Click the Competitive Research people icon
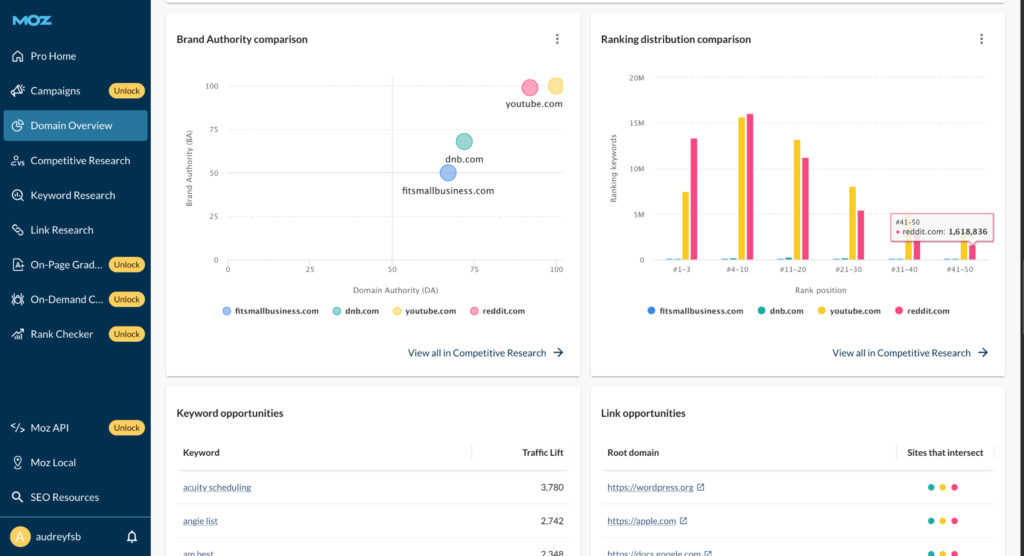The width and height of the screenshot is (1024, 556). tap(18, 161)
